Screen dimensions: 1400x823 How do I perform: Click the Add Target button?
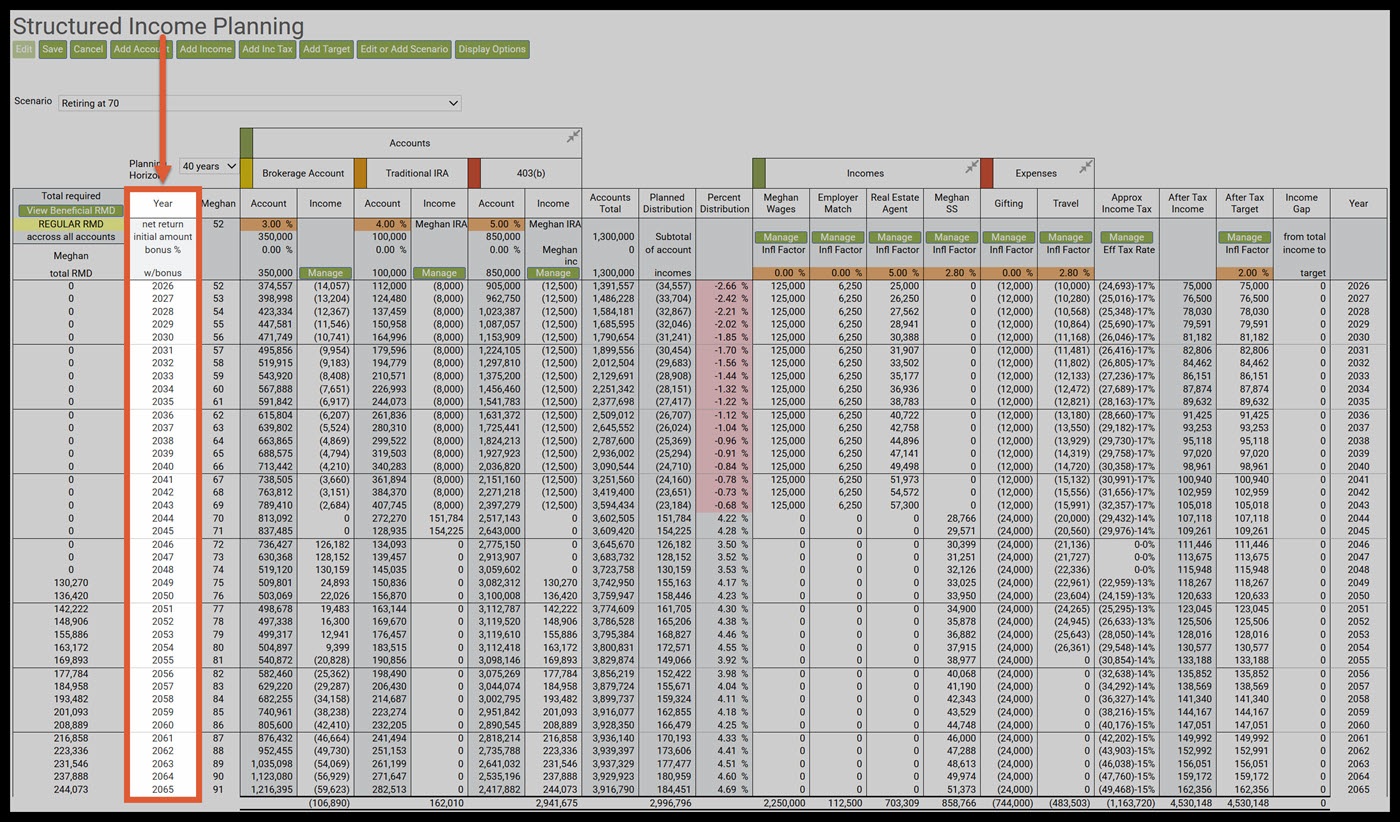coord(327,49)
